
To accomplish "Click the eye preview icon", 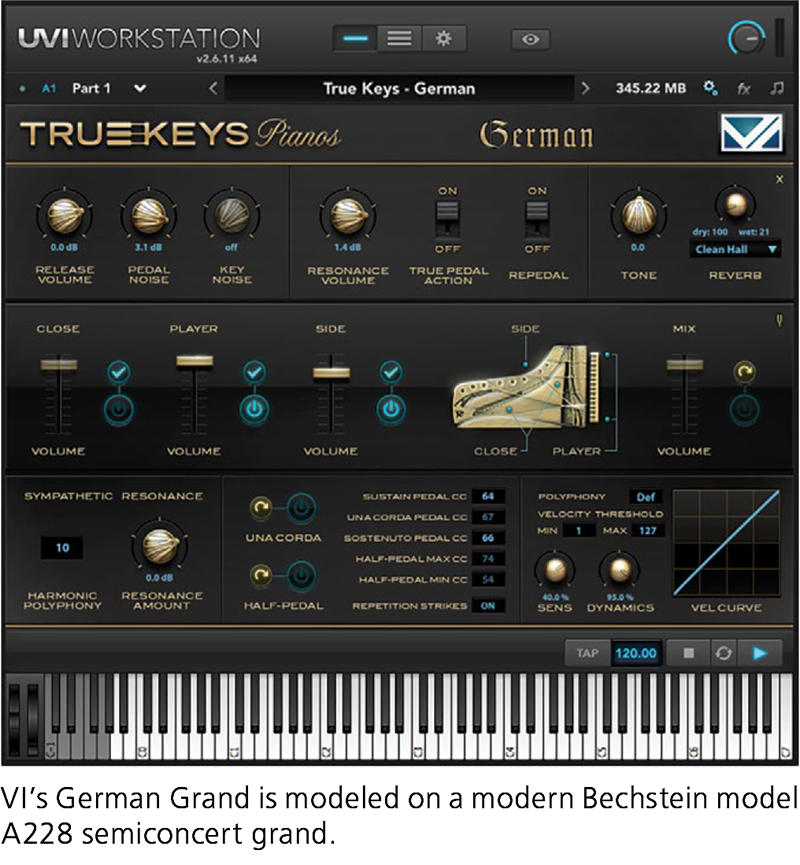I will [531, 39].
